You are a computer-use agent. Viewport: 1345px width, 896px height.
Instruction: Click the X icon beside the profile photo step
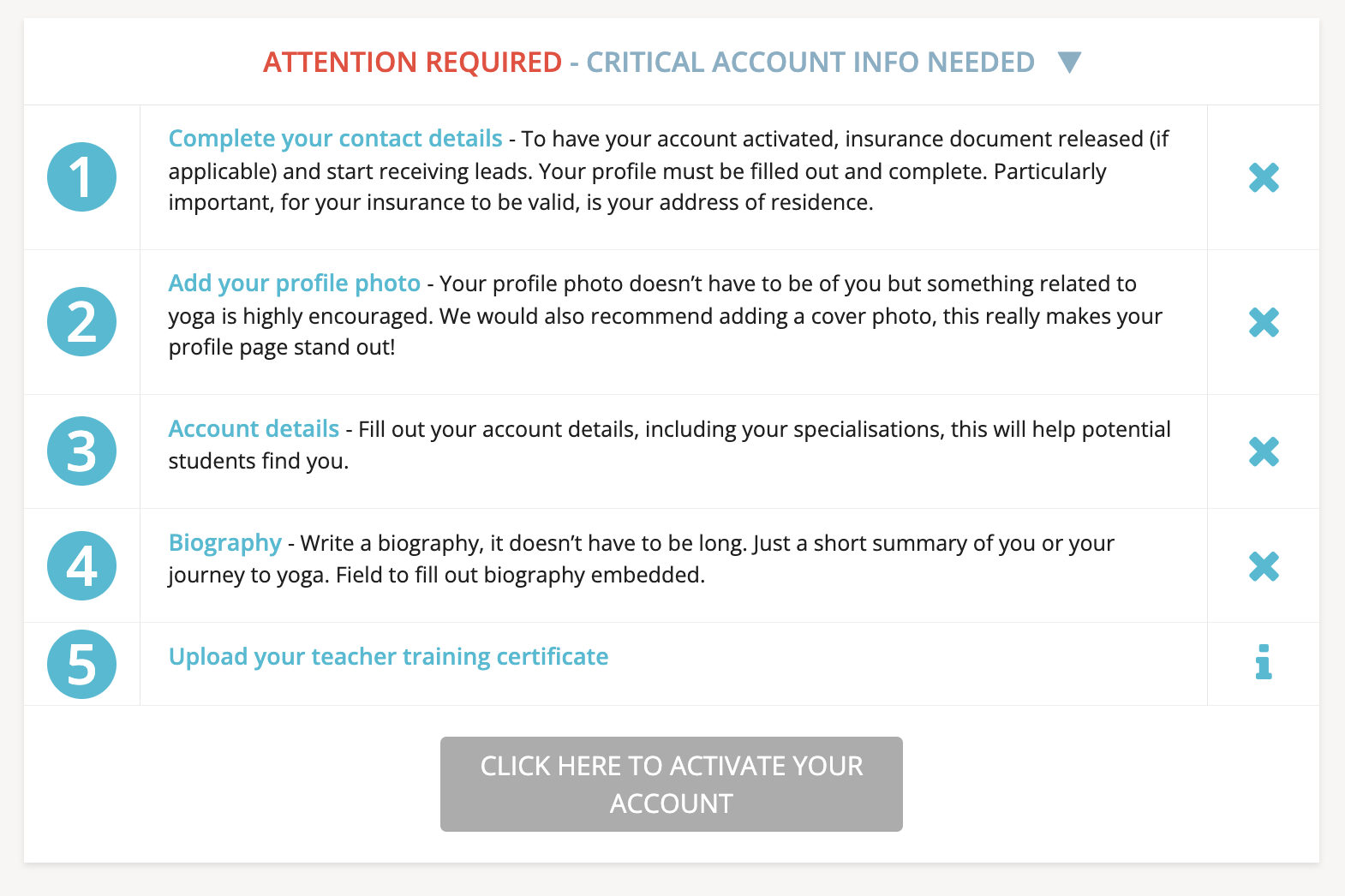point(1264,323)
